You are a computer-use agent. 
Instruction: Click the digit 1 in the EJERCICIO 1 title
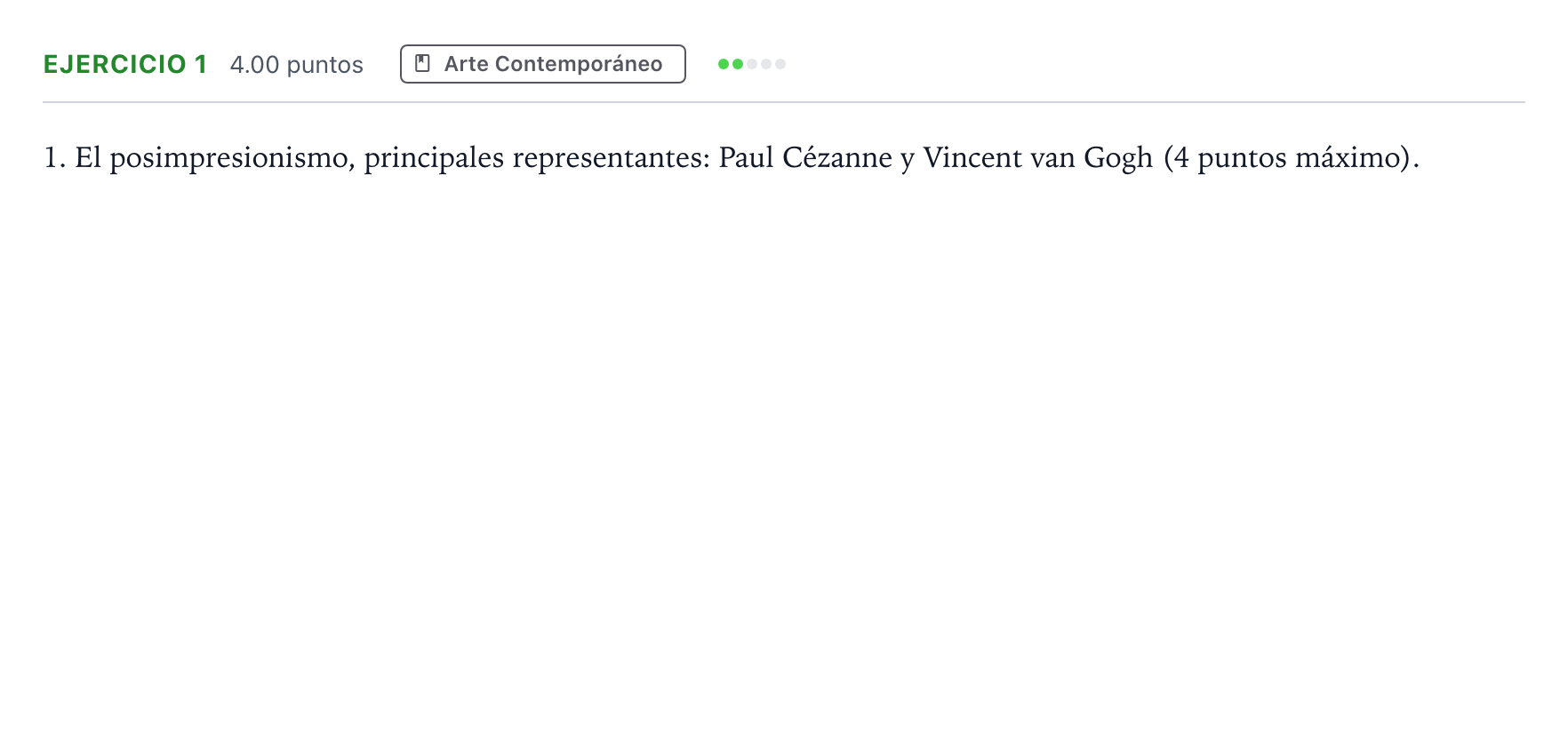(201, 64)
